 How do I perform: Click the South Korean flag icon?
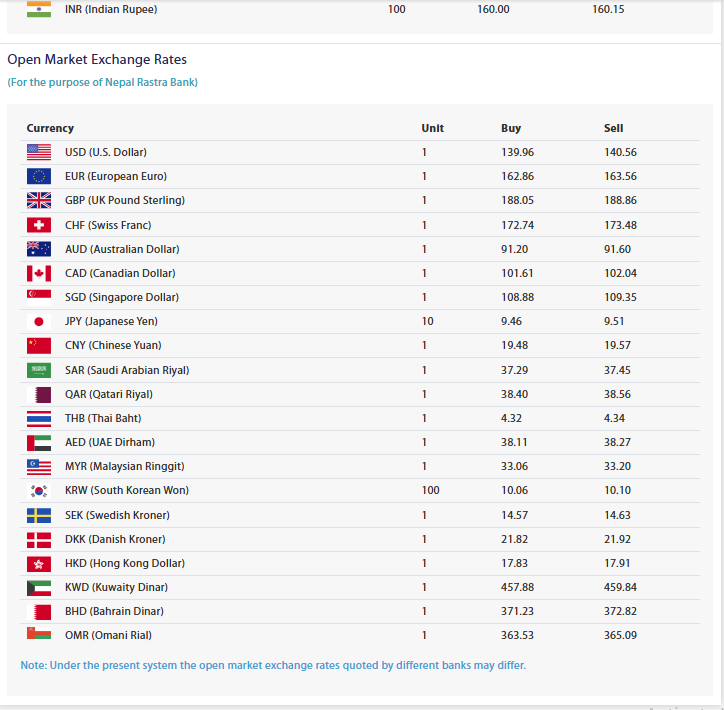pos(39,491)
